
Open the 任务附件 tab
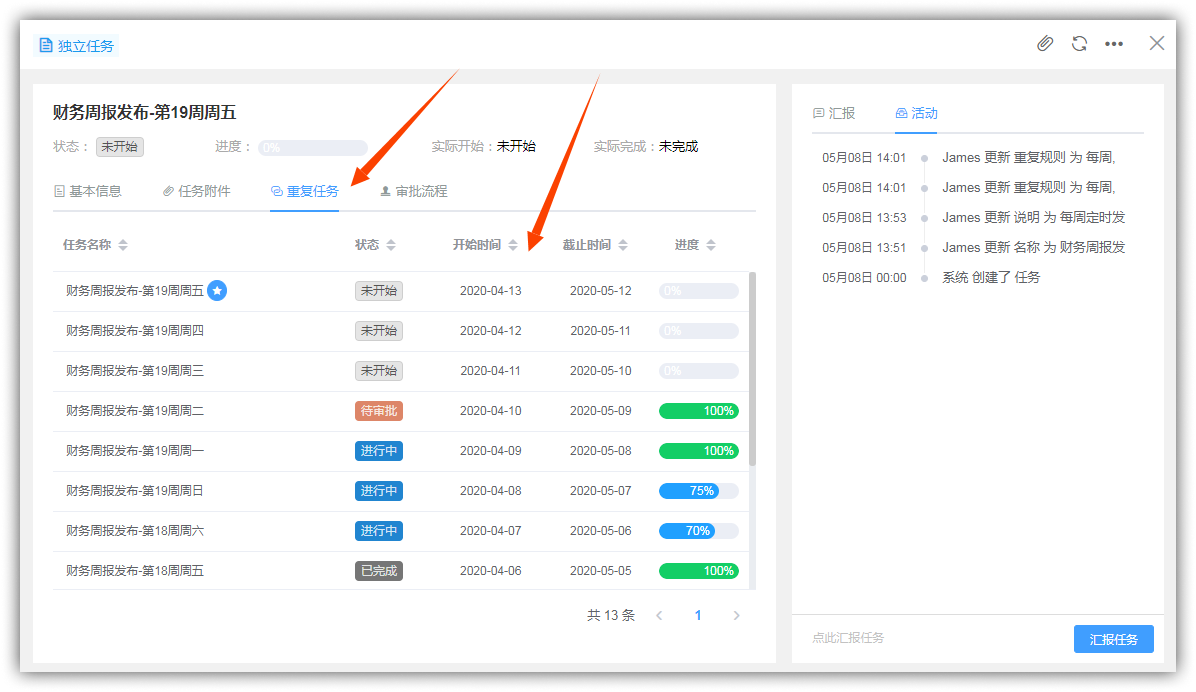point(197,192)
